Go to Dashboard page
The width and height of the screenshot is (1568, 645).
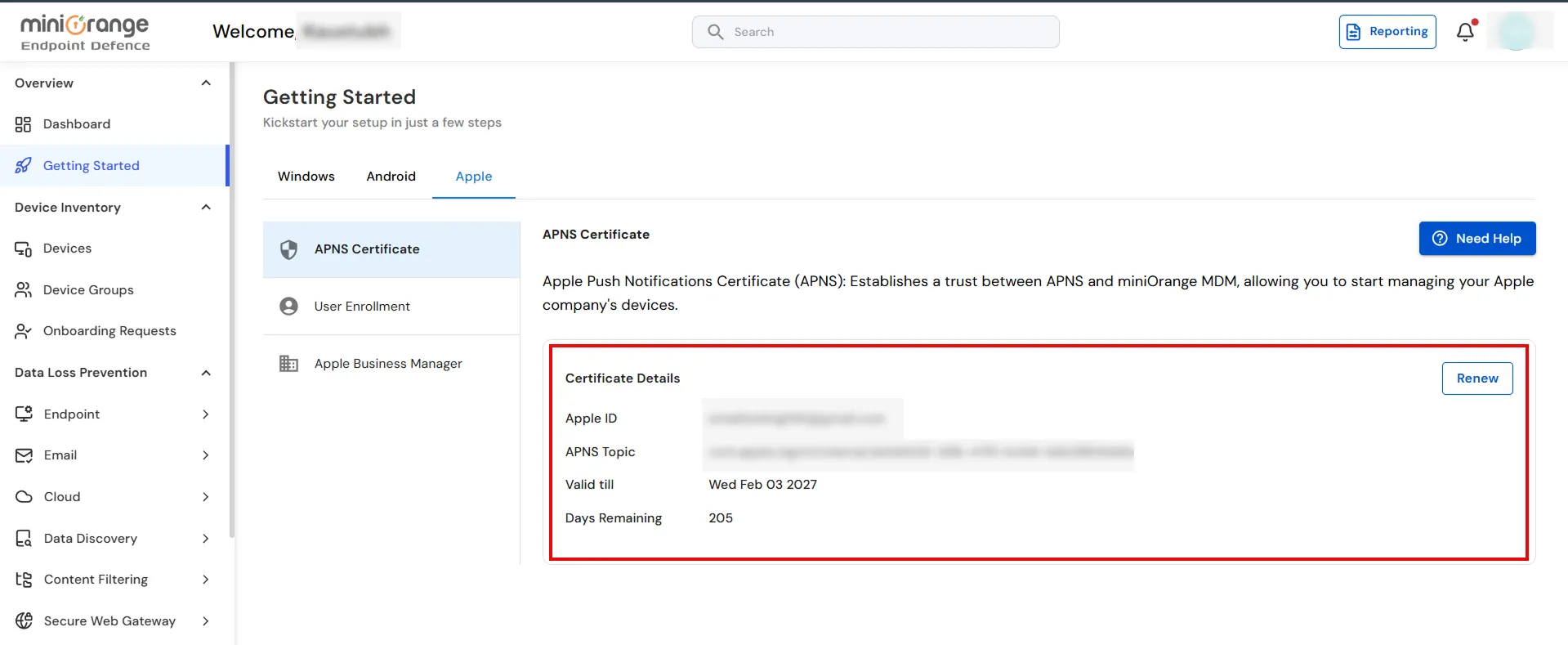click(114, 124)
